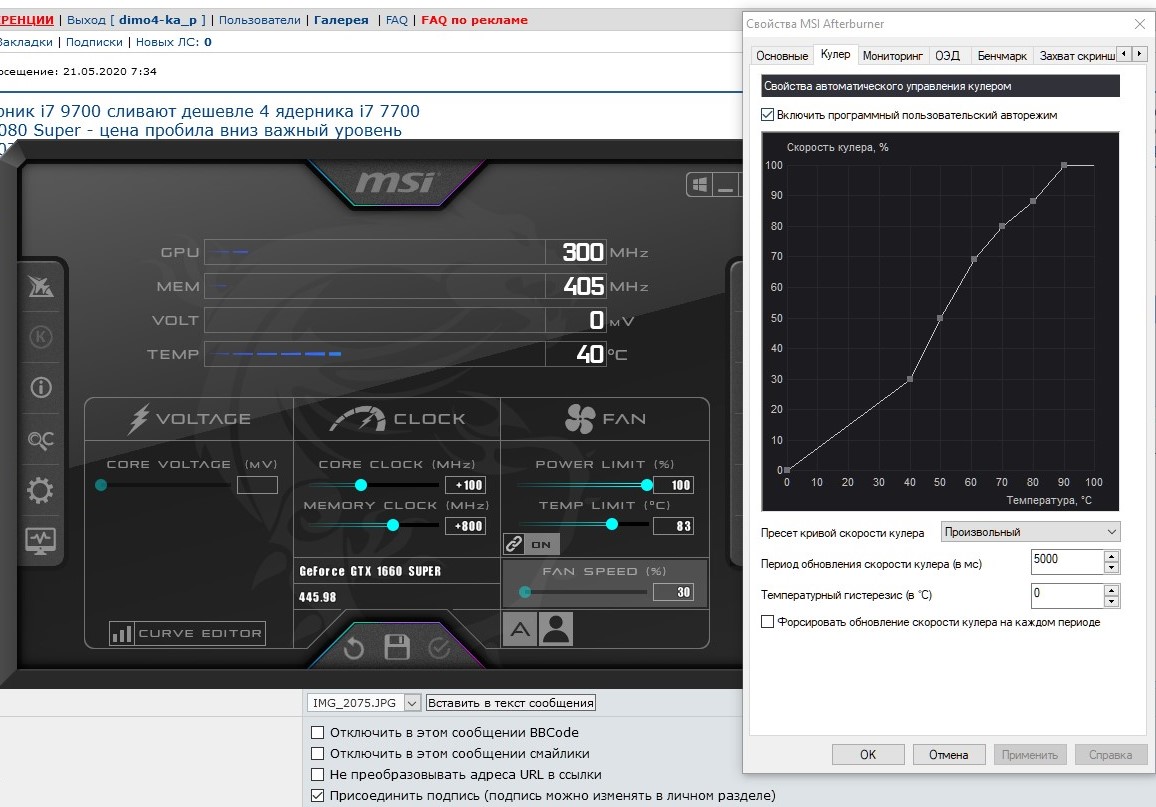Click the Windows startup icon in Afterburner
The width and height of the screenshot is (1156, 807).
pyautogui.click(x=700, y=184)
